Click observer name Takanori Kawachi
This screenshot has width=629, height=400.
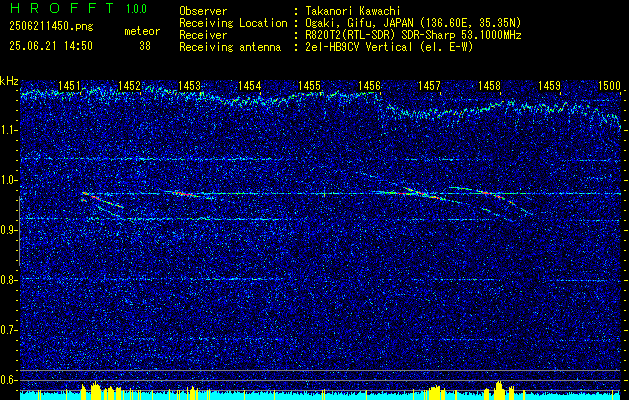coord(351,11)
